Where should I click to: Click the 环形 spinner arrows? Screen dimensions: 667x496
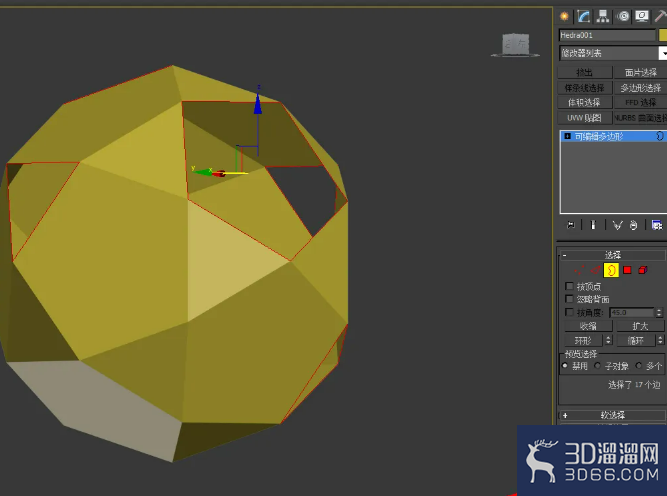tap(608, 340)
